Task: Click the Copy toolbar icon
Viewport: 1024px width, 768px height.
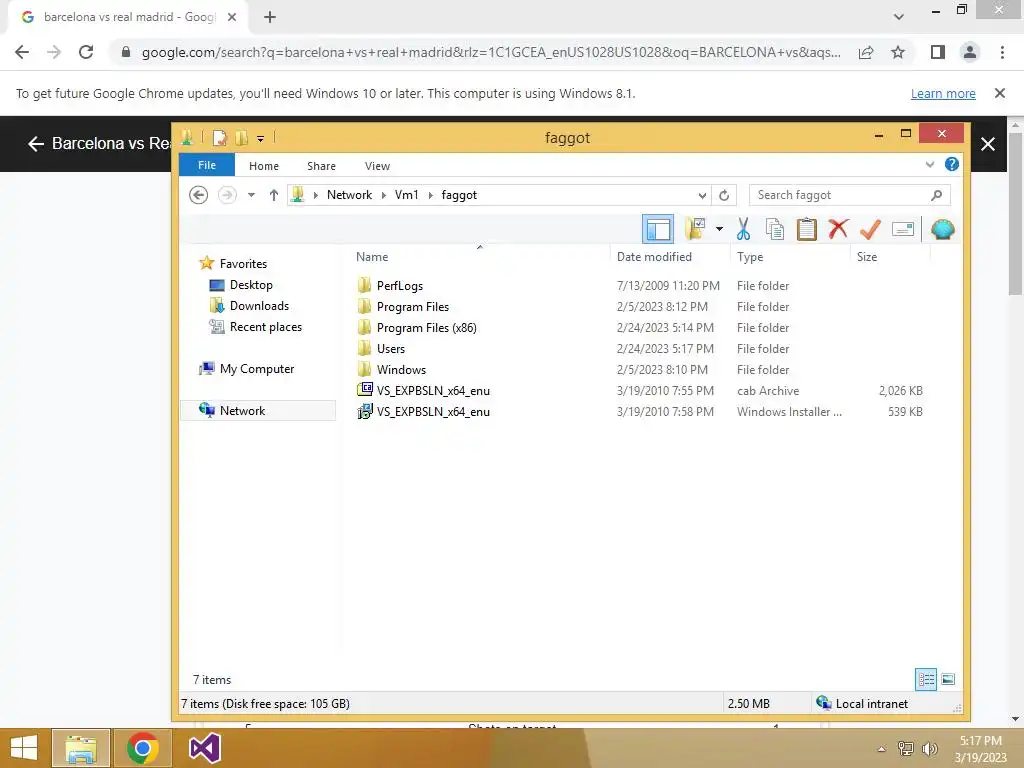Action: click(x=775, y=229)
